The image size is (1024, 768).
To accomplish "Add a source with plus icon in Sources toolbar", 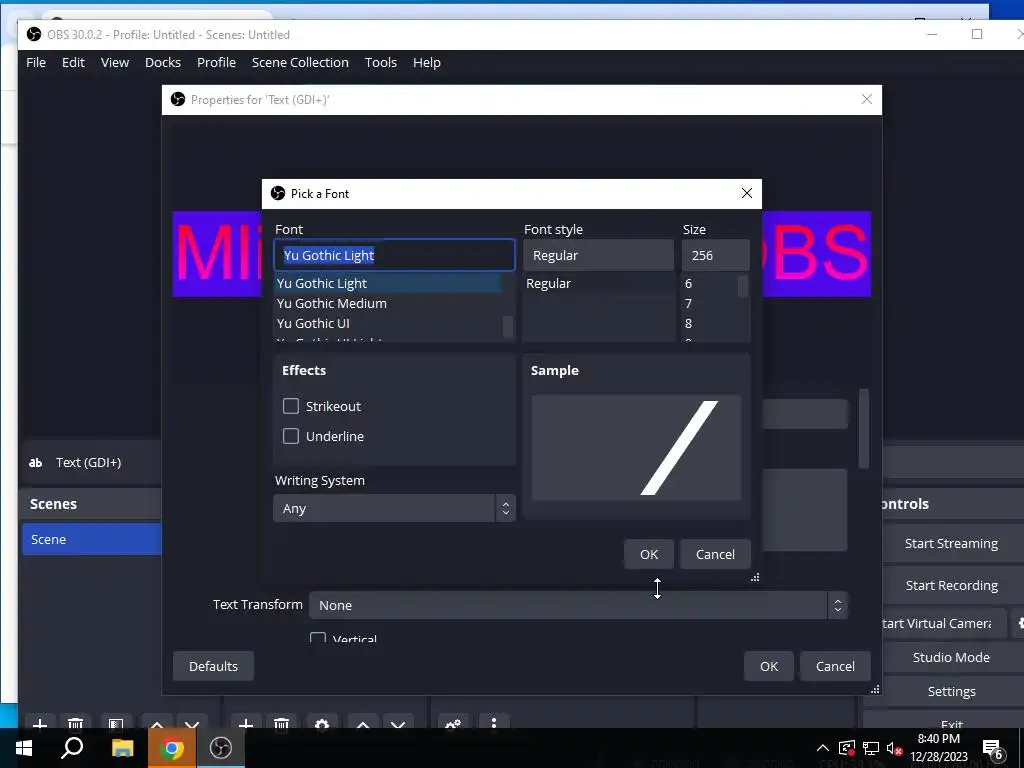I will pos(246,723).
